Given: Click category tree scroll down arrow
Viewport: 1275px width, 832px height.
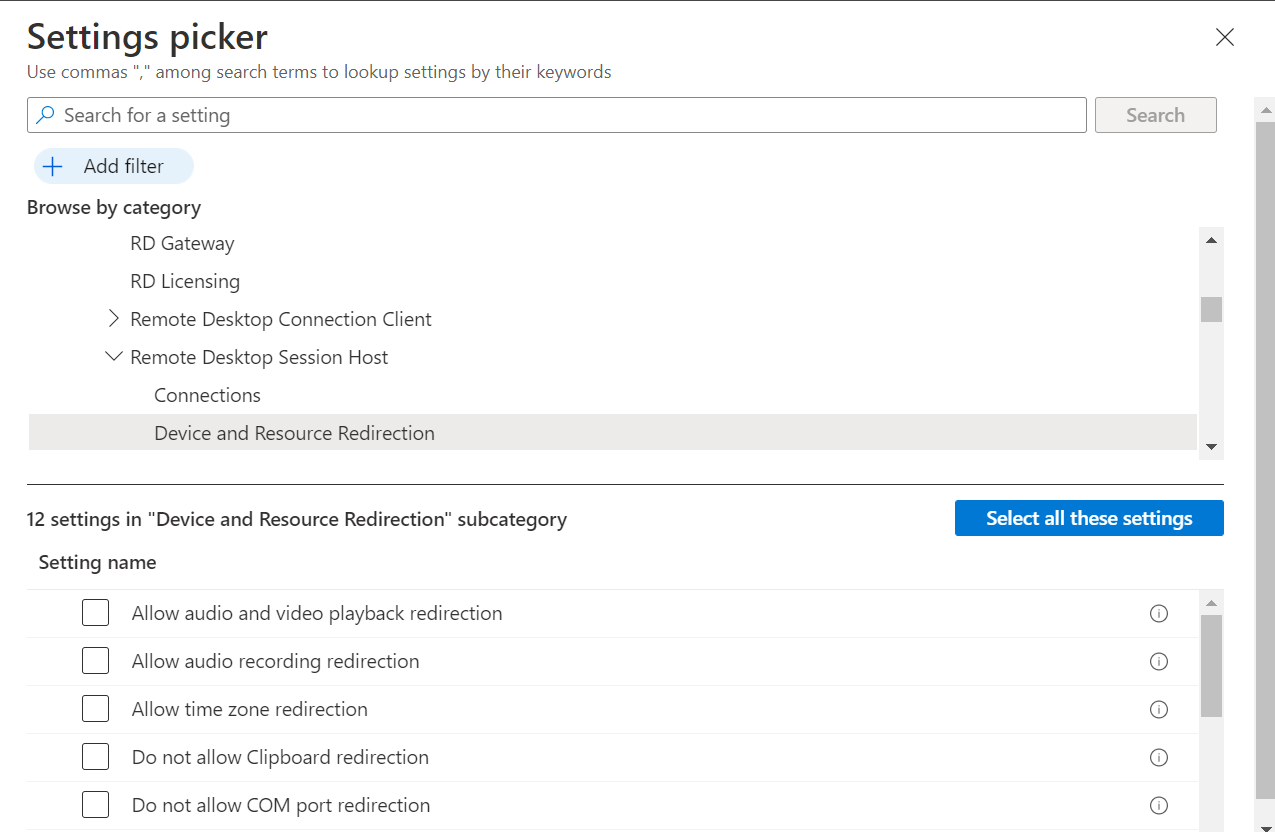Looking at the screenshot, I should coord(1211,447).
